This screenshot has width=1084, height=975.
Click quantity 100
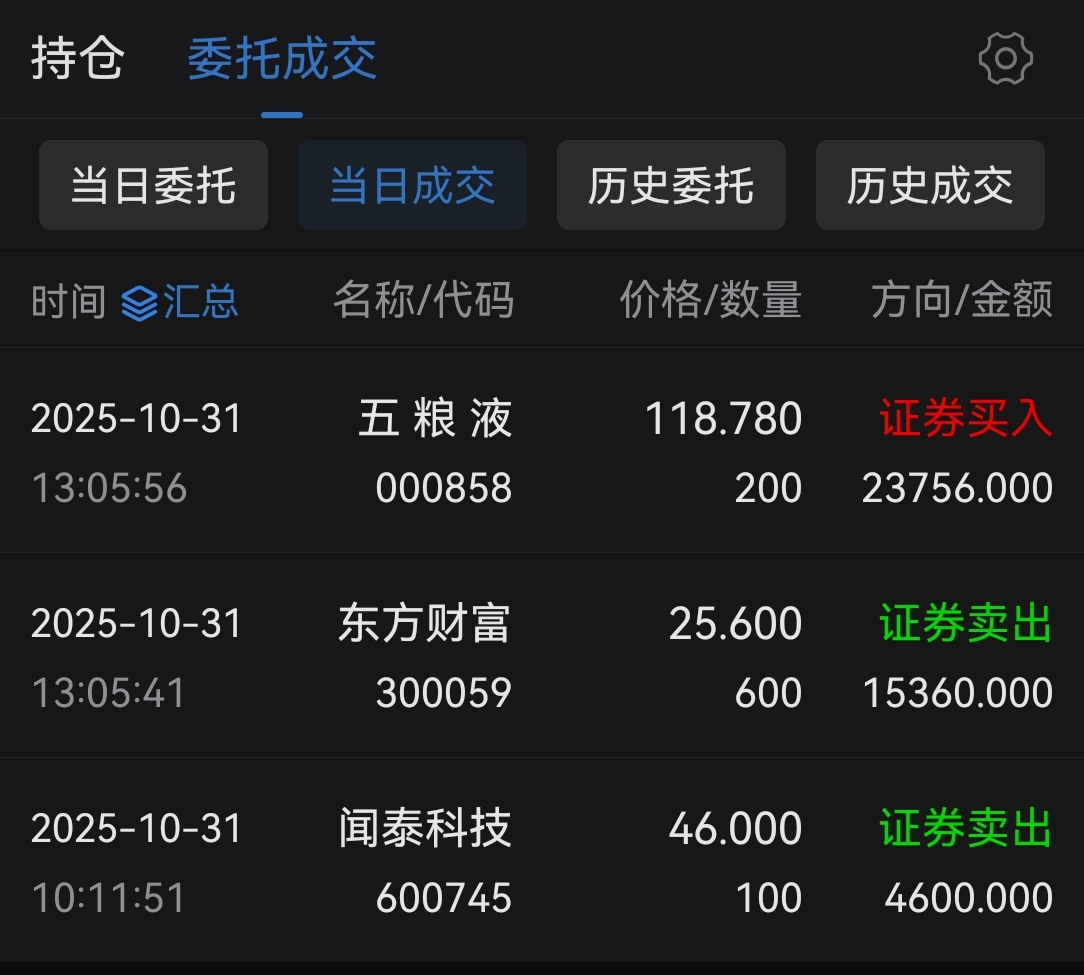(x=769, y=898)
